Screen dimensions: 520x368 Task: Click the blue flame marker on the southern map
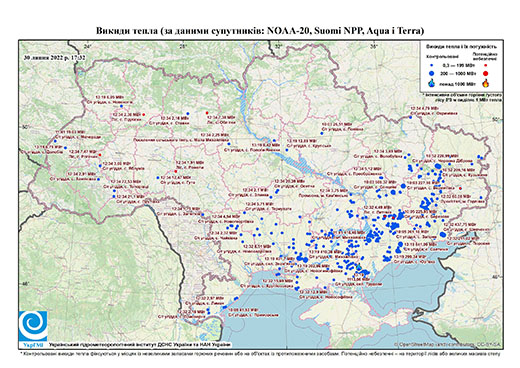(359, 267)
